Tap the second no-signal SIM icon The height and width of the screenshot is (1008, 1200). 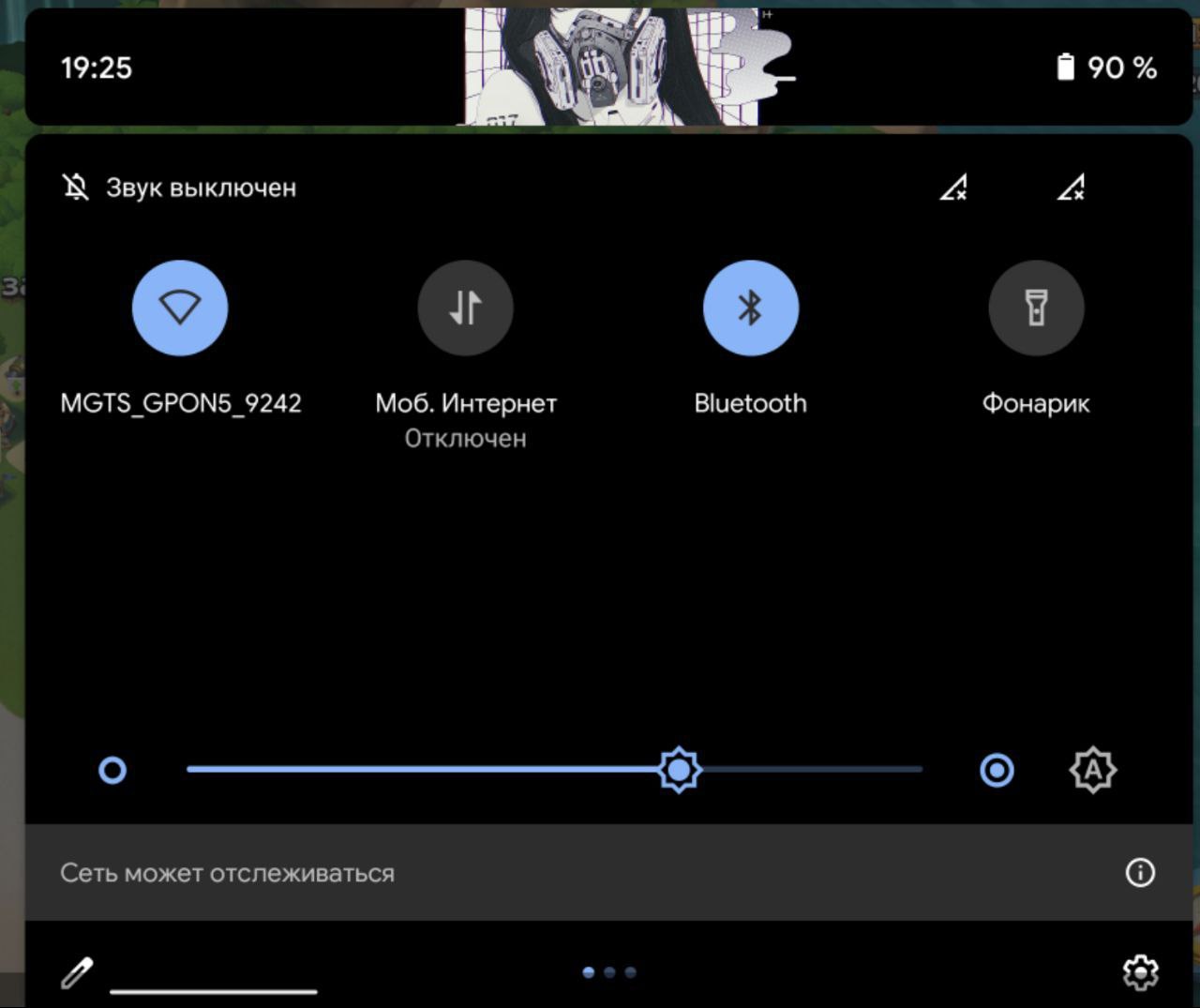point(1072,187)
